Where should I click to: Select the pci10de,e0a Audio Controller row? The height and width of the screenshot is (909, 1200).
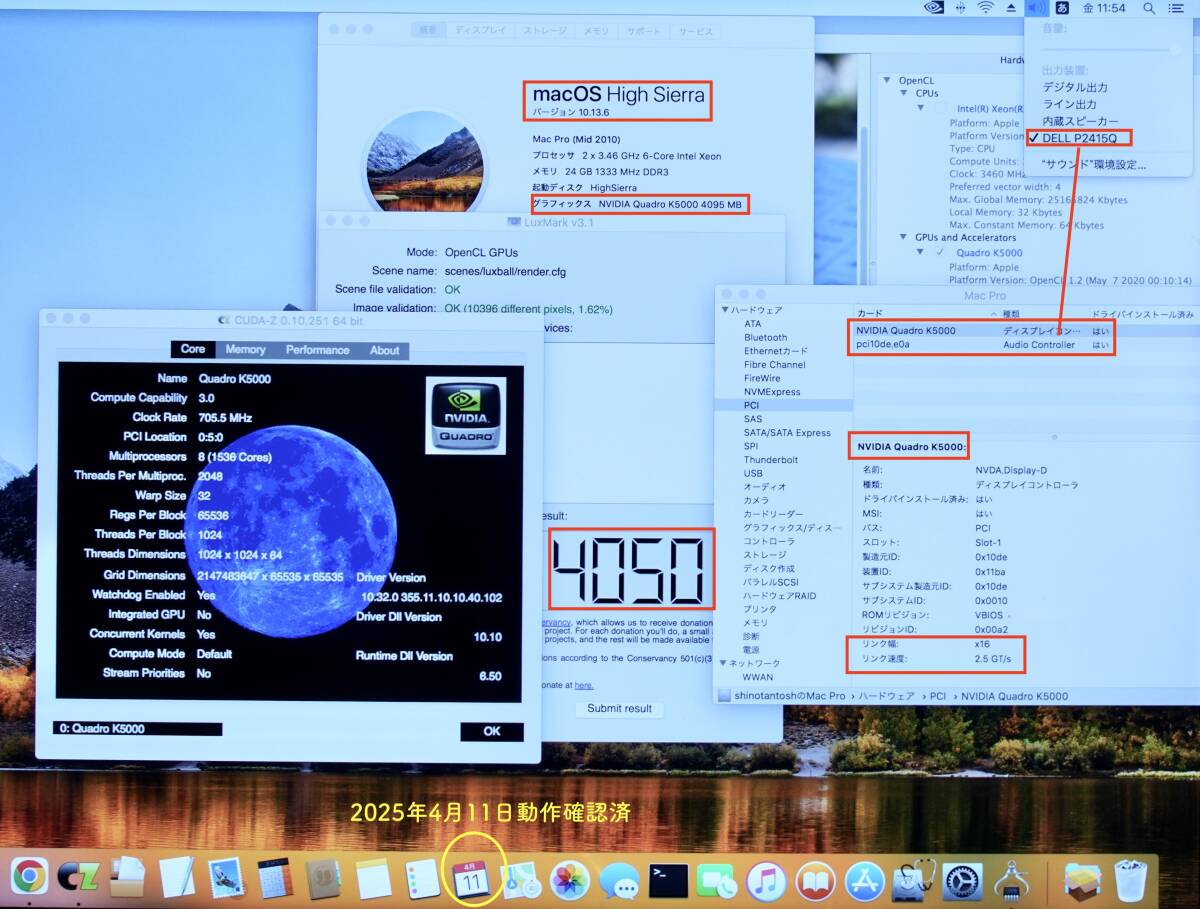coord(1026,345)
